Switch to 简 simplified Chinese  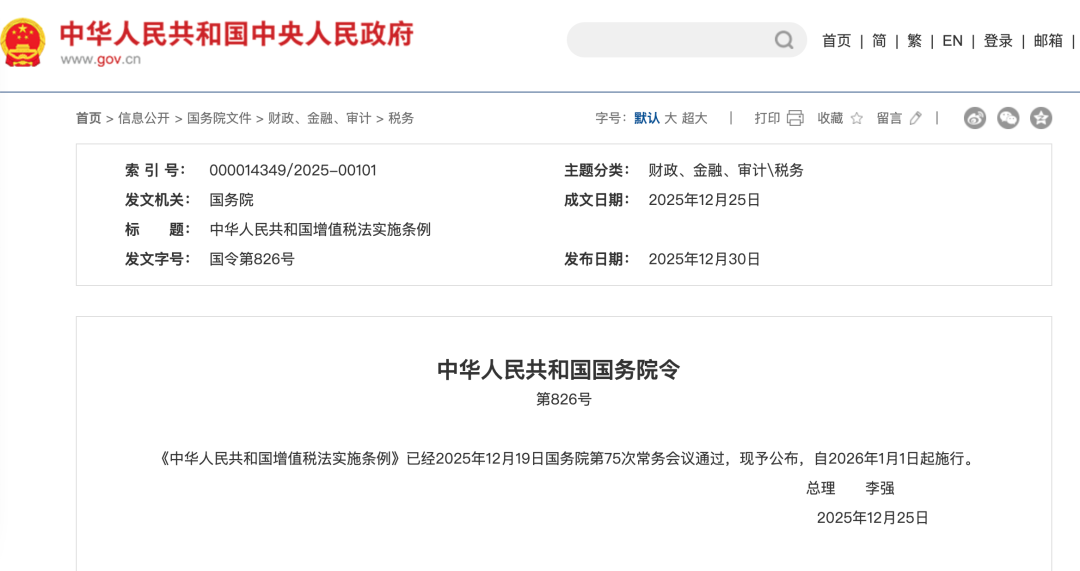pyautogui.click(x=879, y=41)
